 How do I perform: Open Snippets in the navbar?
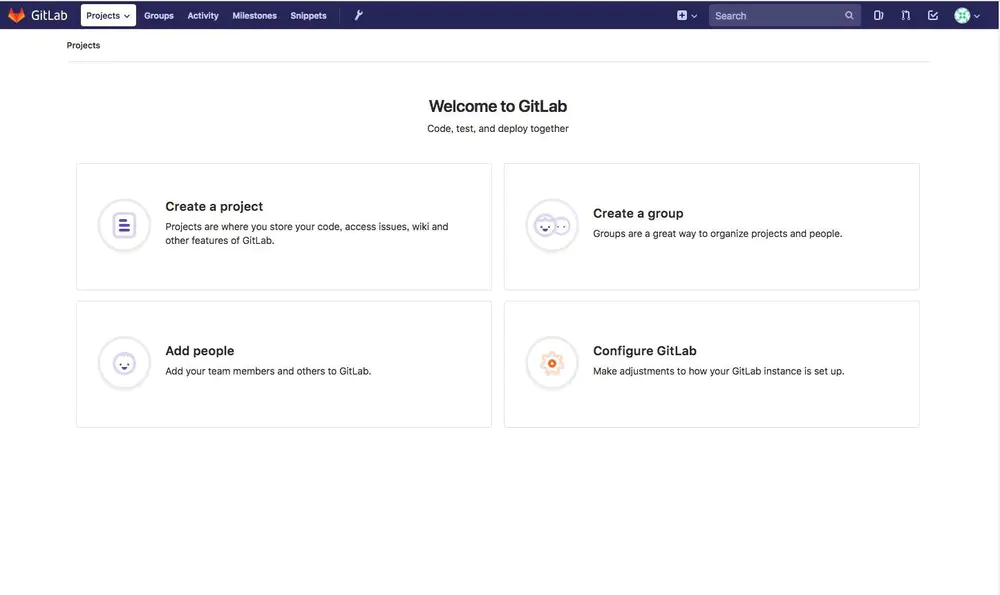(x=308, y=15)
